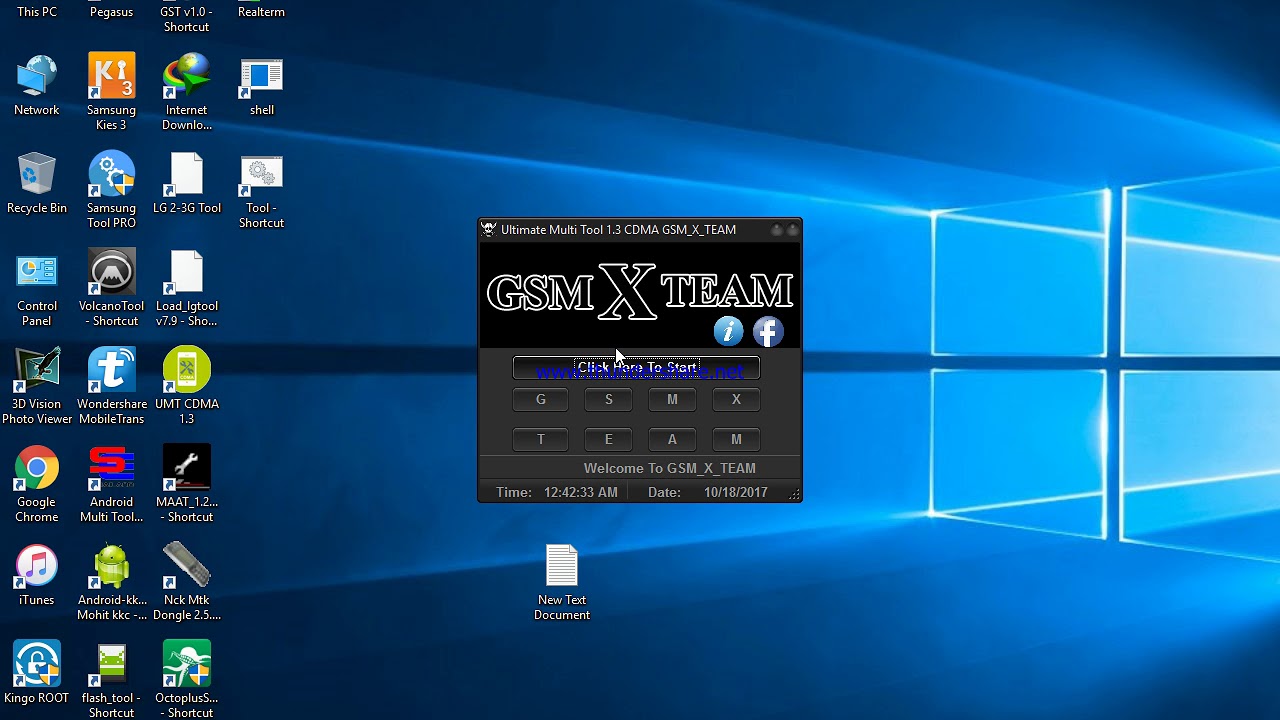1280x720 pixels.
Task: Select the LG 2-3G Tool icon
Action: (x=187, y=184)
